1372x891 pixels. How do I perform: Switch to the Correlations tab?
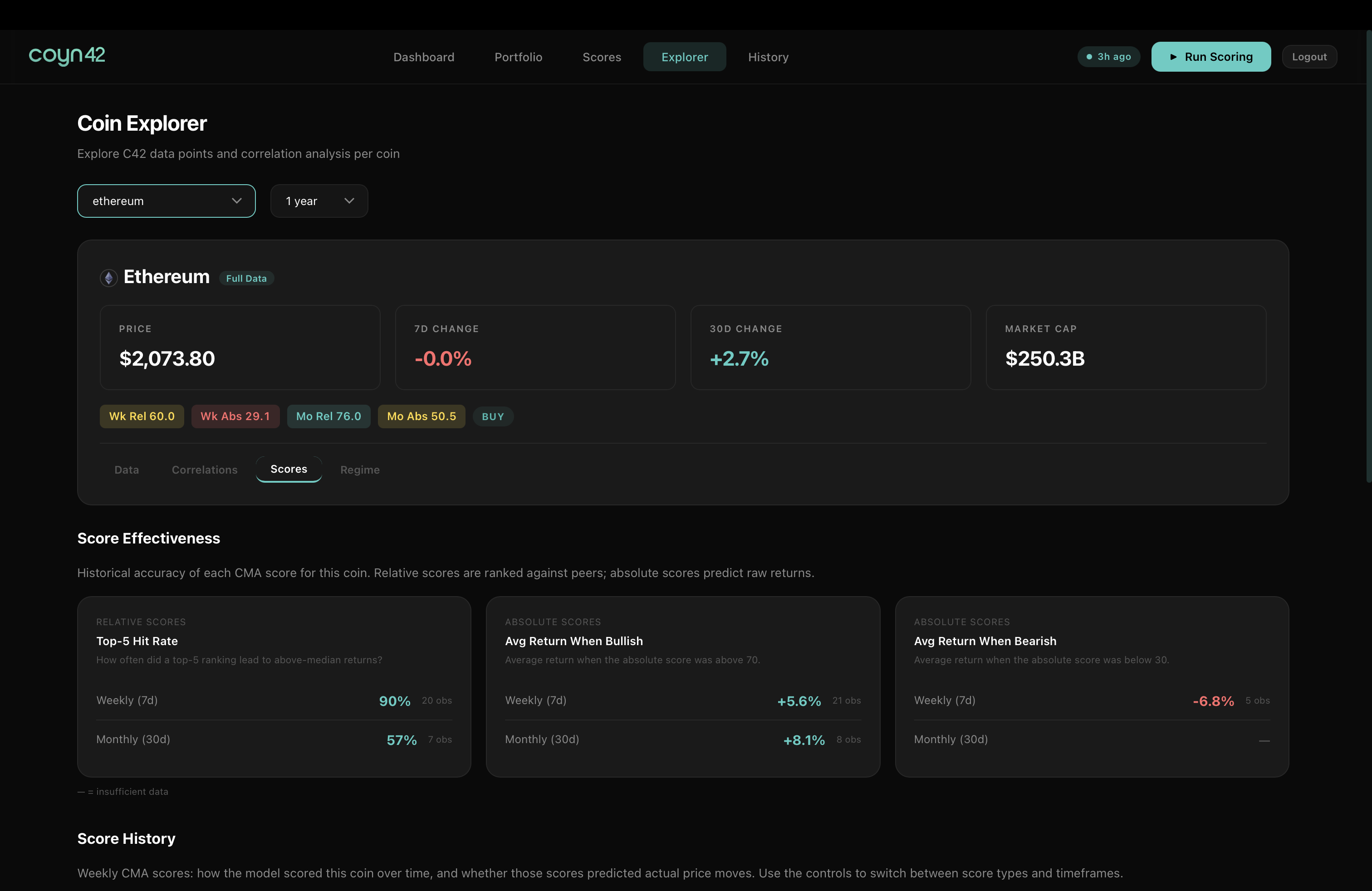204,470
